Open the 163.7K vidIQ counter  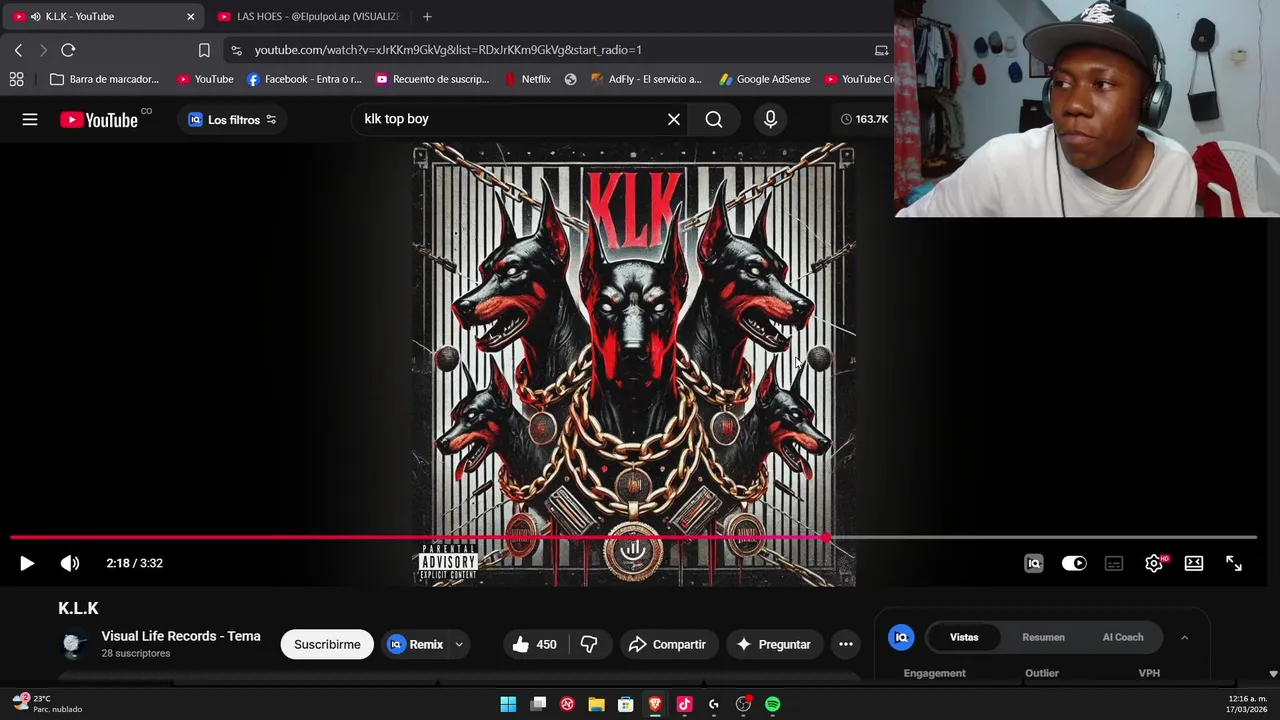point(864,119)
